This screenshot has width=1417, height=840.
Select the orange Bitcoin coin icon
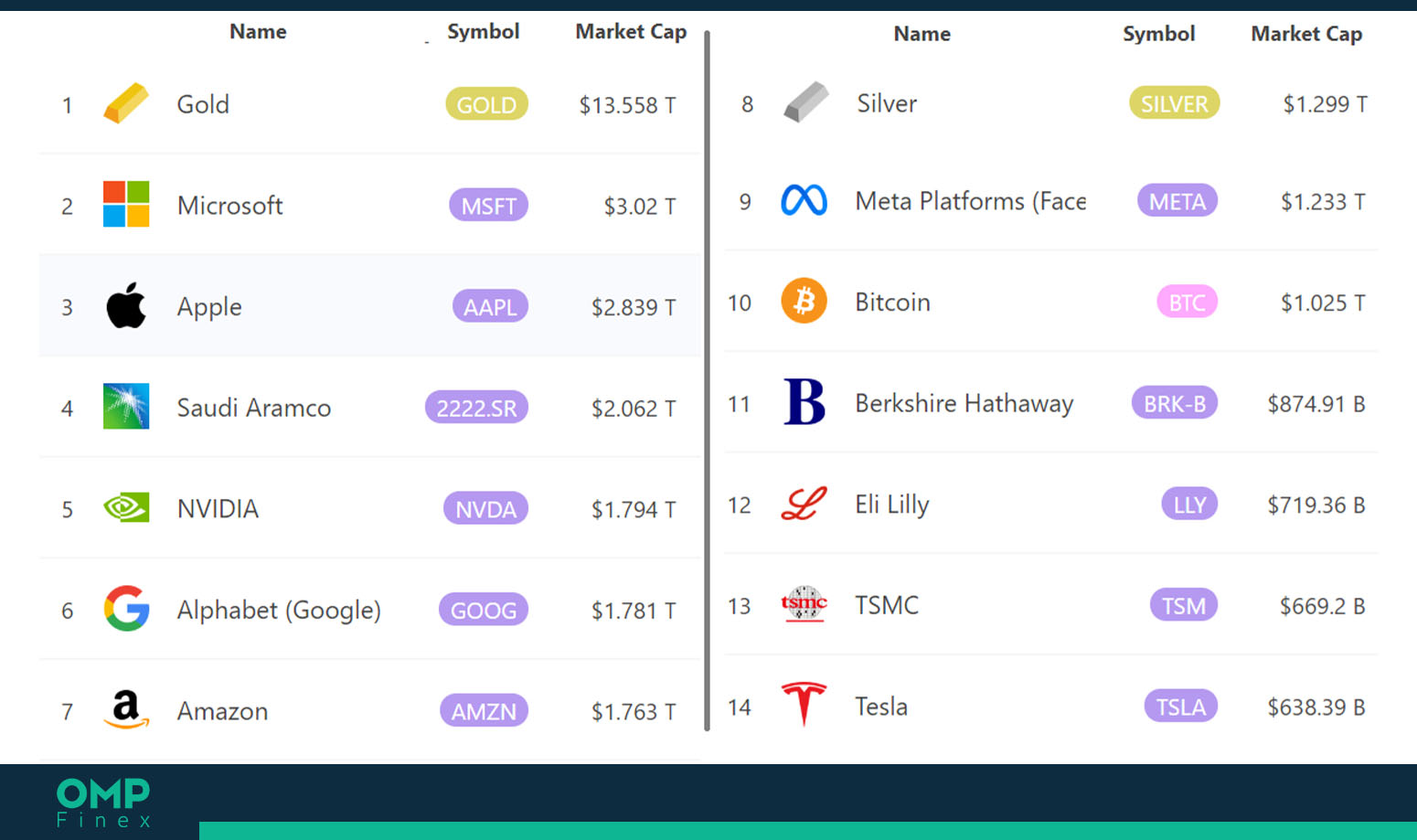pyautogui.click(x=804, y=301)
